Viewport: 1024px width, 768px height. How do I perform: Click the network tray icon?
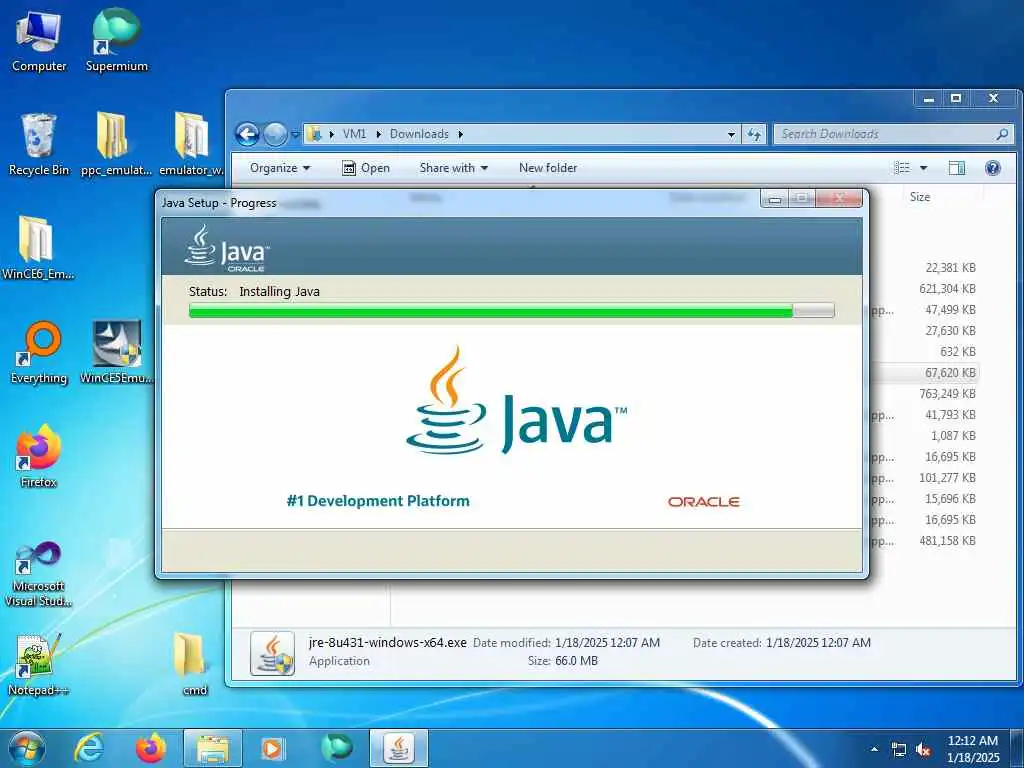tap(899, 750)
